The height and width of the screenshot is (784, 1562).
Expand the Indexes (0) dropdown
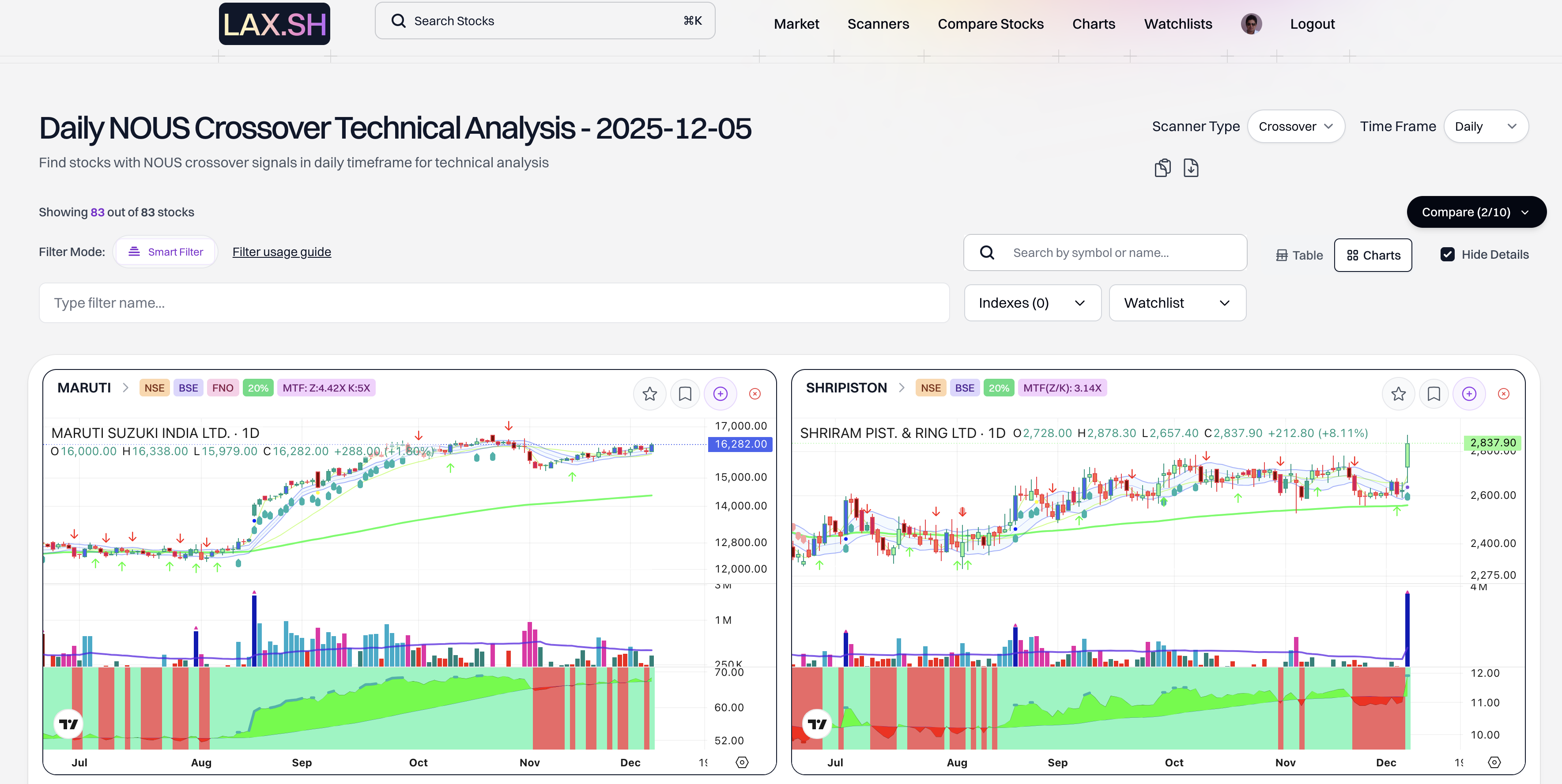click(x=1032, y=302)
